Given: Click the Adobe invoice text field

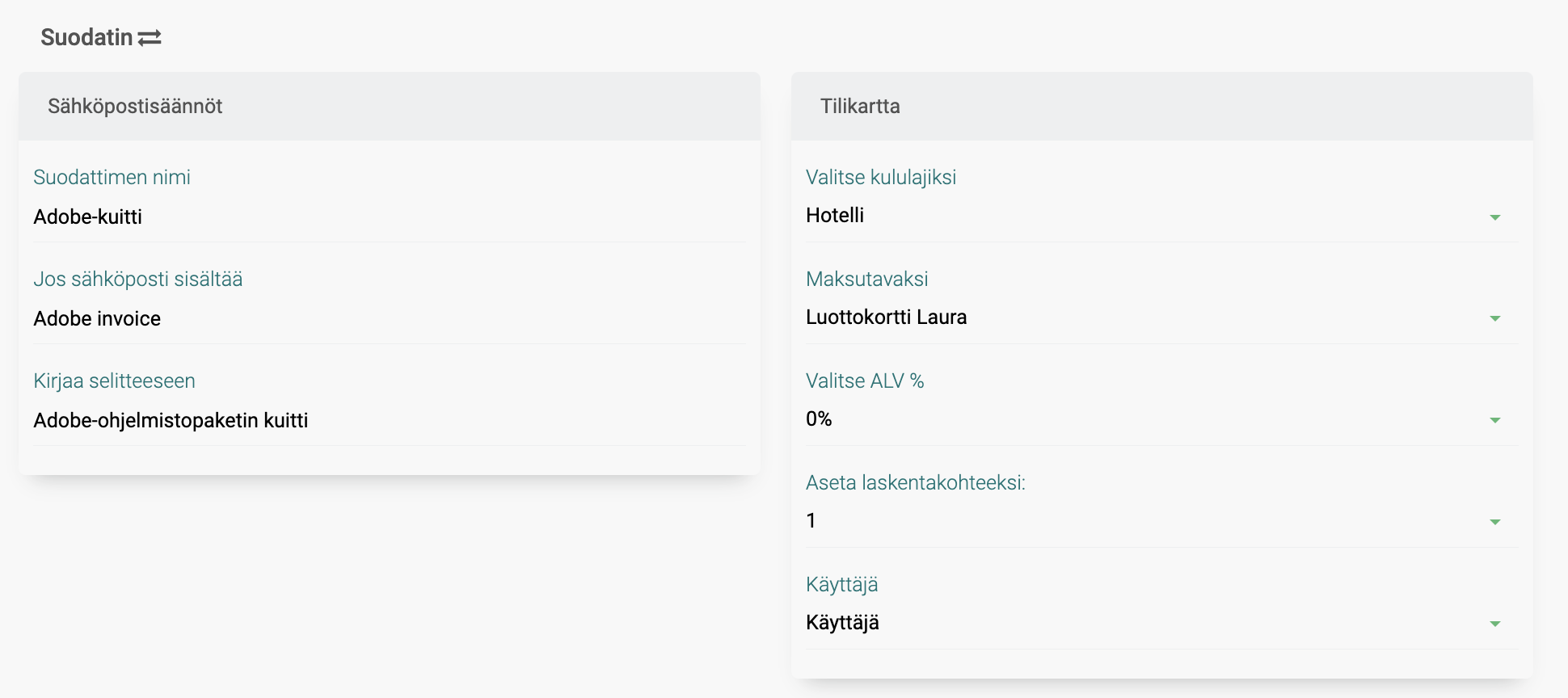Looking at the screenshot, I should (388, 319).
